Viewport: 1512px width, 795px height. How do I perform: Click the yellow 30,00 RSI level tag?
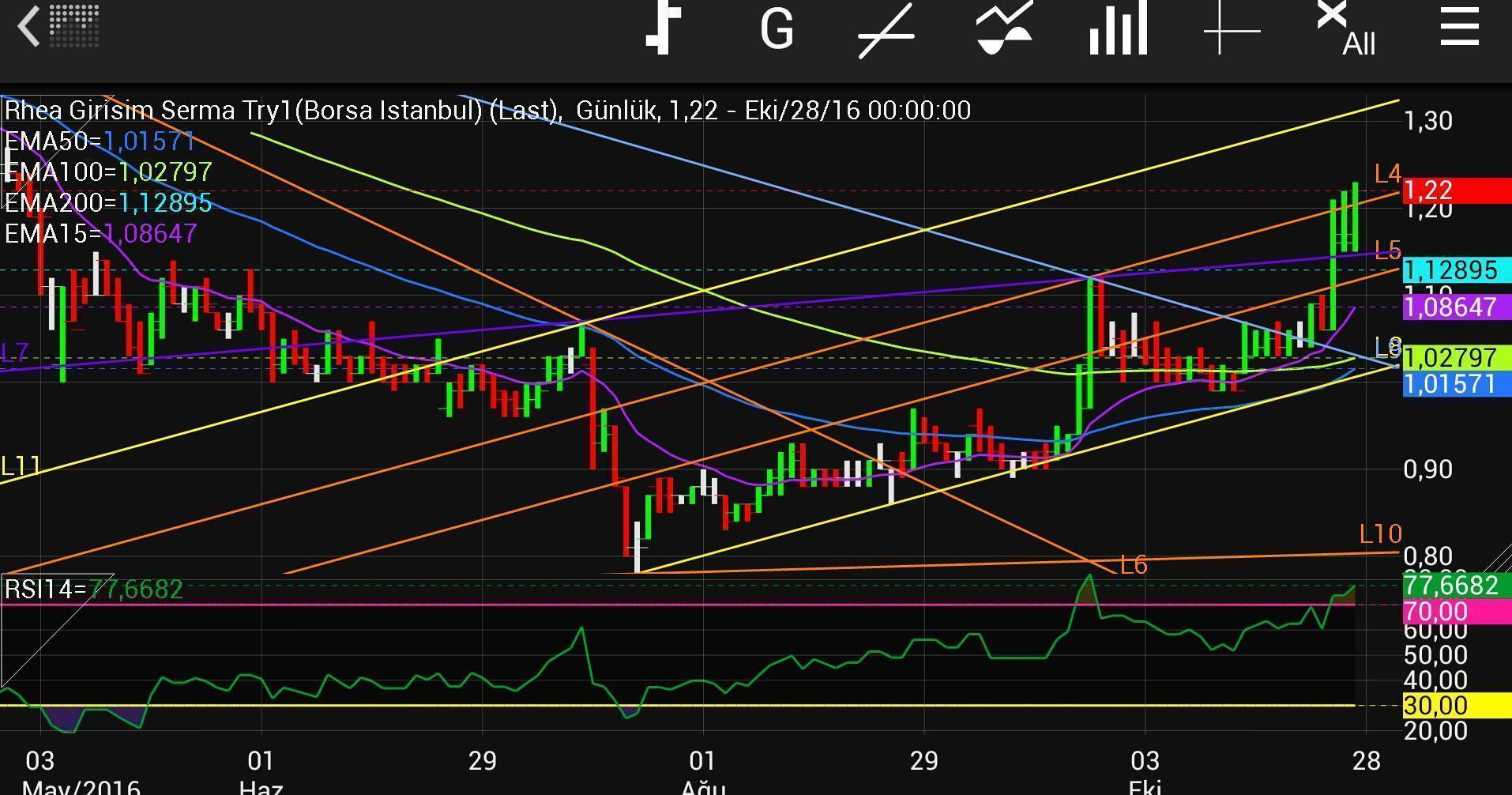click(x=1455, y=705)
